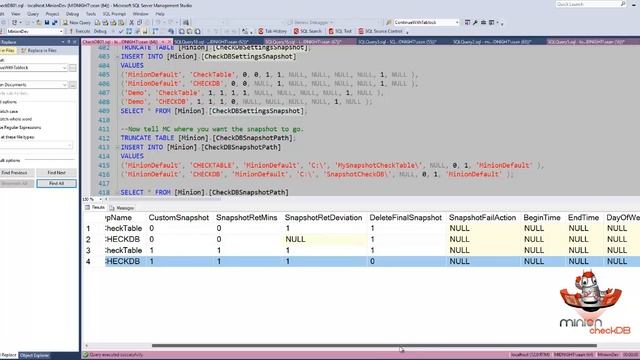The image size is (640, 360).
Task: Open SQL Source Control
Action: pos(380,31)
